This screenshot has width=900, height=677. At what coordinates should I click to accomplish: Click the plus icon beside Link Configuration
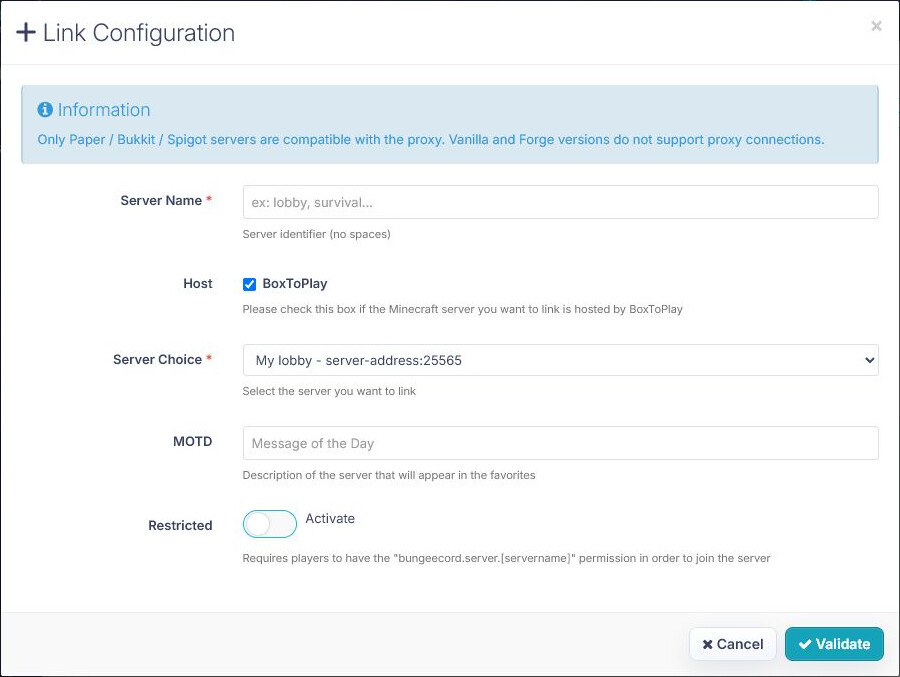tap(26, 32)
